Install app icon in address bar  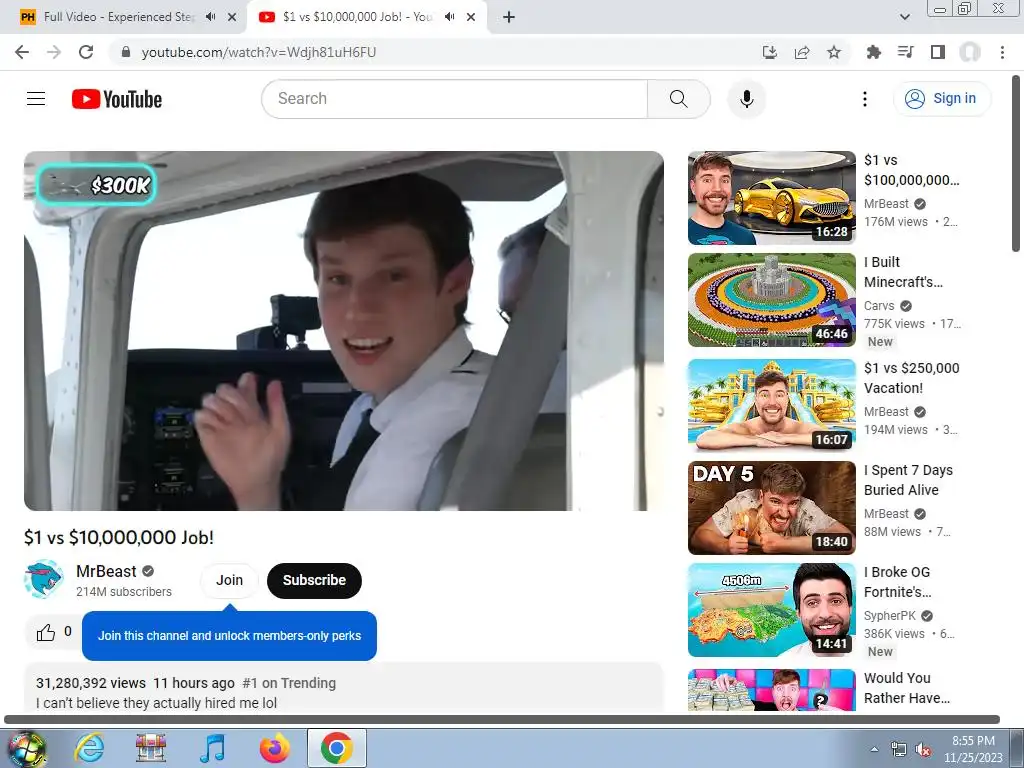[x=770, y=52]
